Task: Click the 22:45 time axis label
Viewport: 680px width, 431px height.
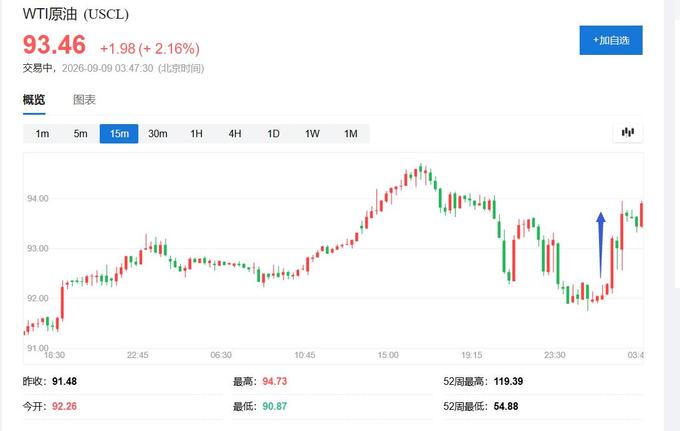Action: [137, 355]
